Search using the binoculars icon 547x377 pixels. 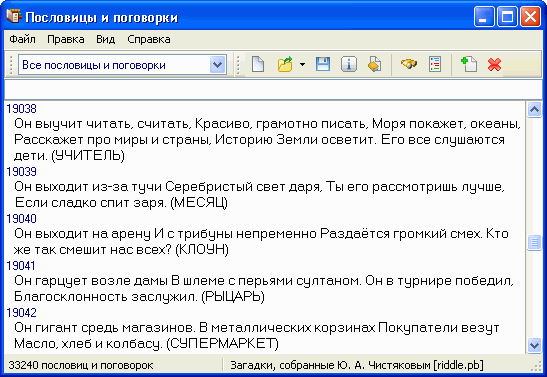point(409,64)
